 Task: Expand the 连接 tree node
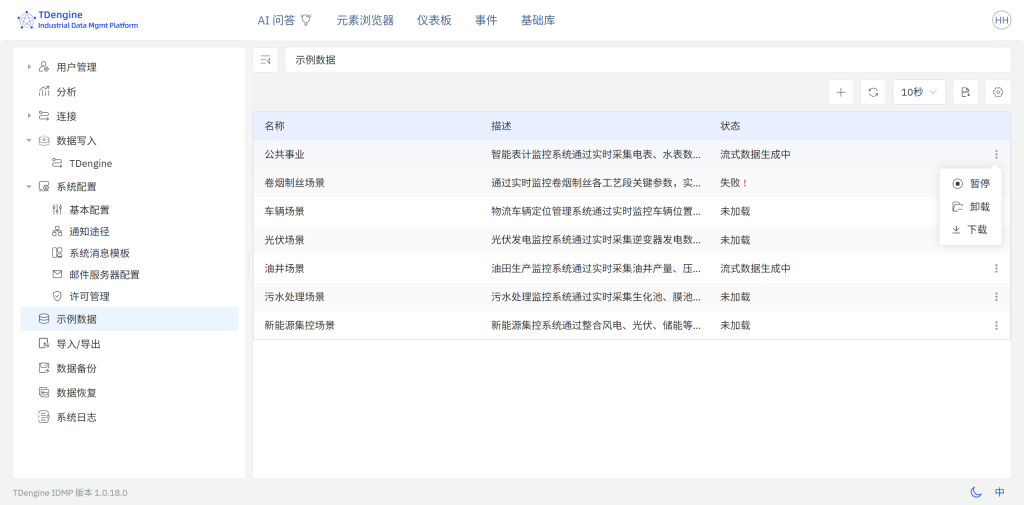click(29, 116)
